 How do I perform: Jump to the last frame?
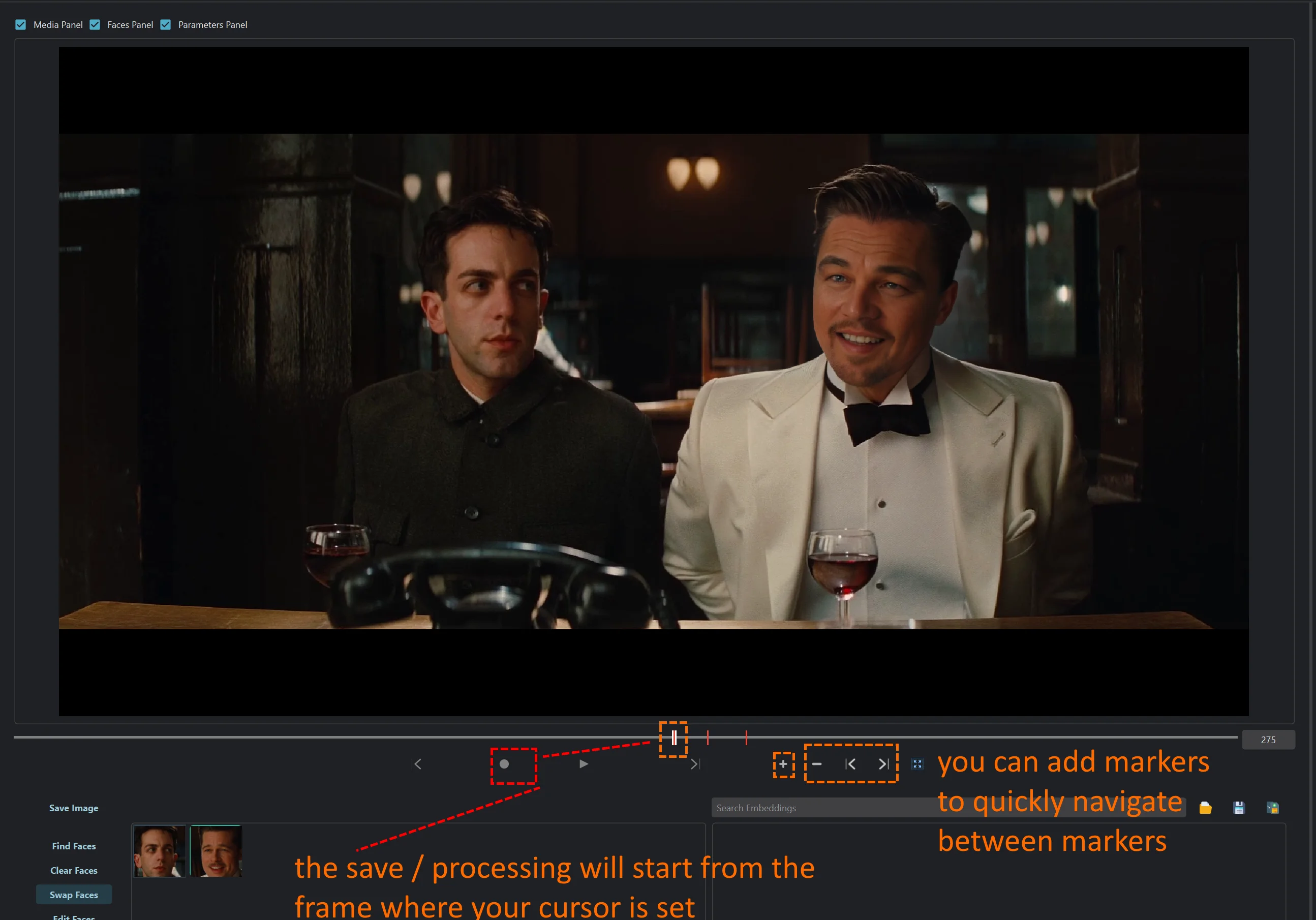[x=695, y=764]
